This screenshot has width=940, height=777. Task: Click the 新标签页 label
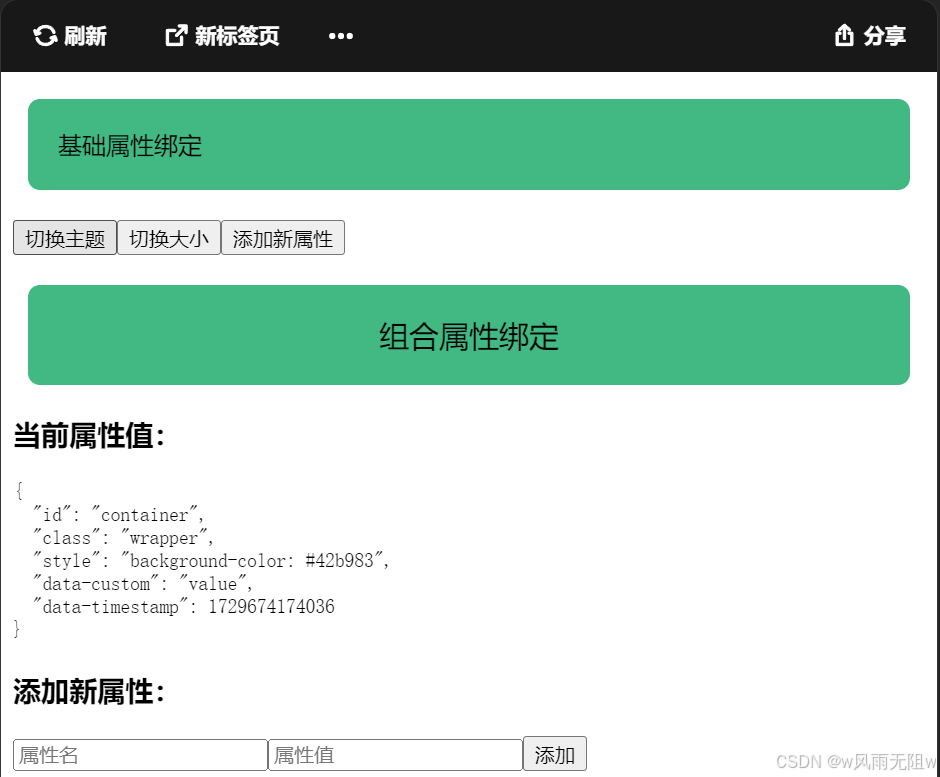[x=237, y=36]
